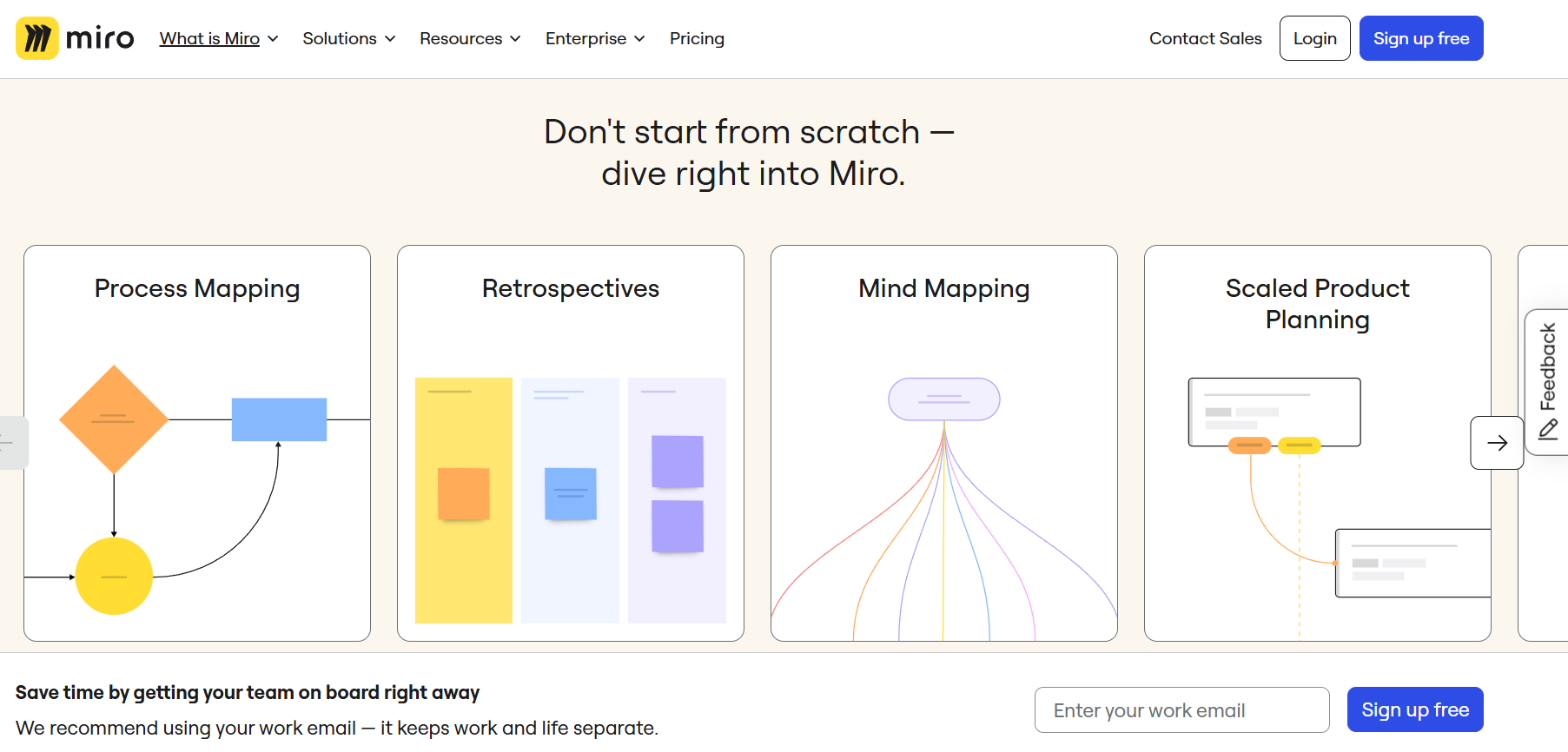Open the Solutions menu
Image resolution: width=1568 pixels, height=752 pixels.
pyautogui.click(x=339, y=38)
